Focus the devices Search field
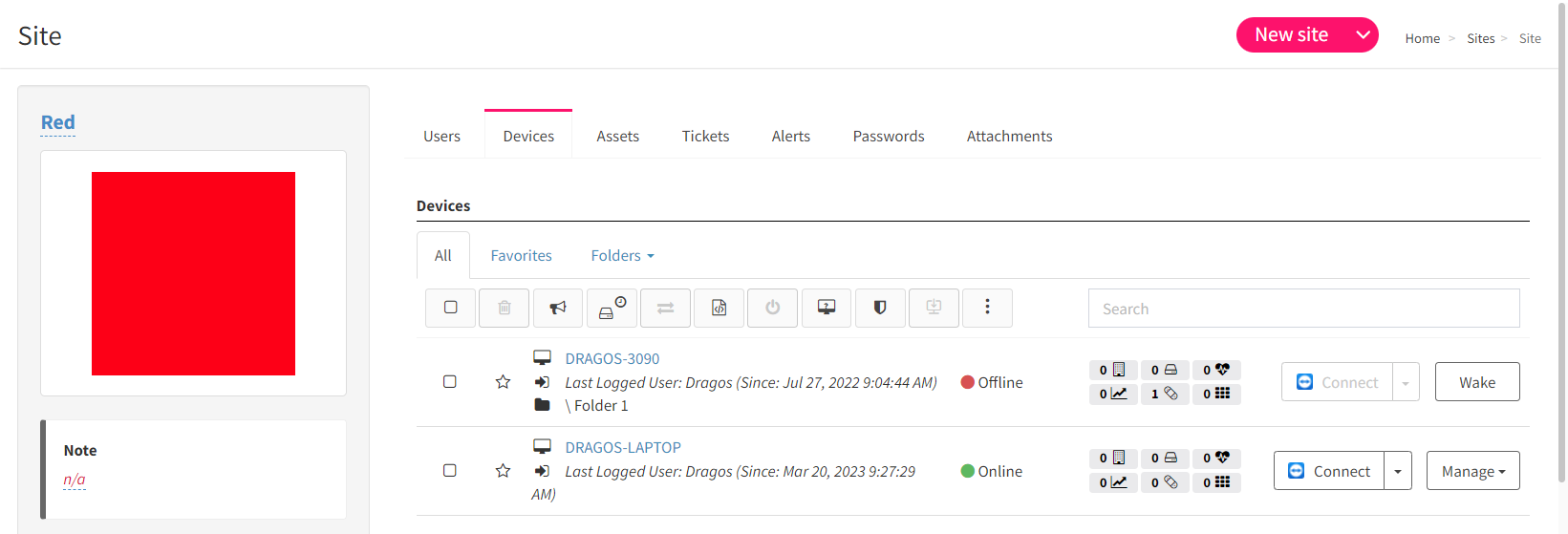The width and height of the screenshot is (1568, 534). 1303,309
